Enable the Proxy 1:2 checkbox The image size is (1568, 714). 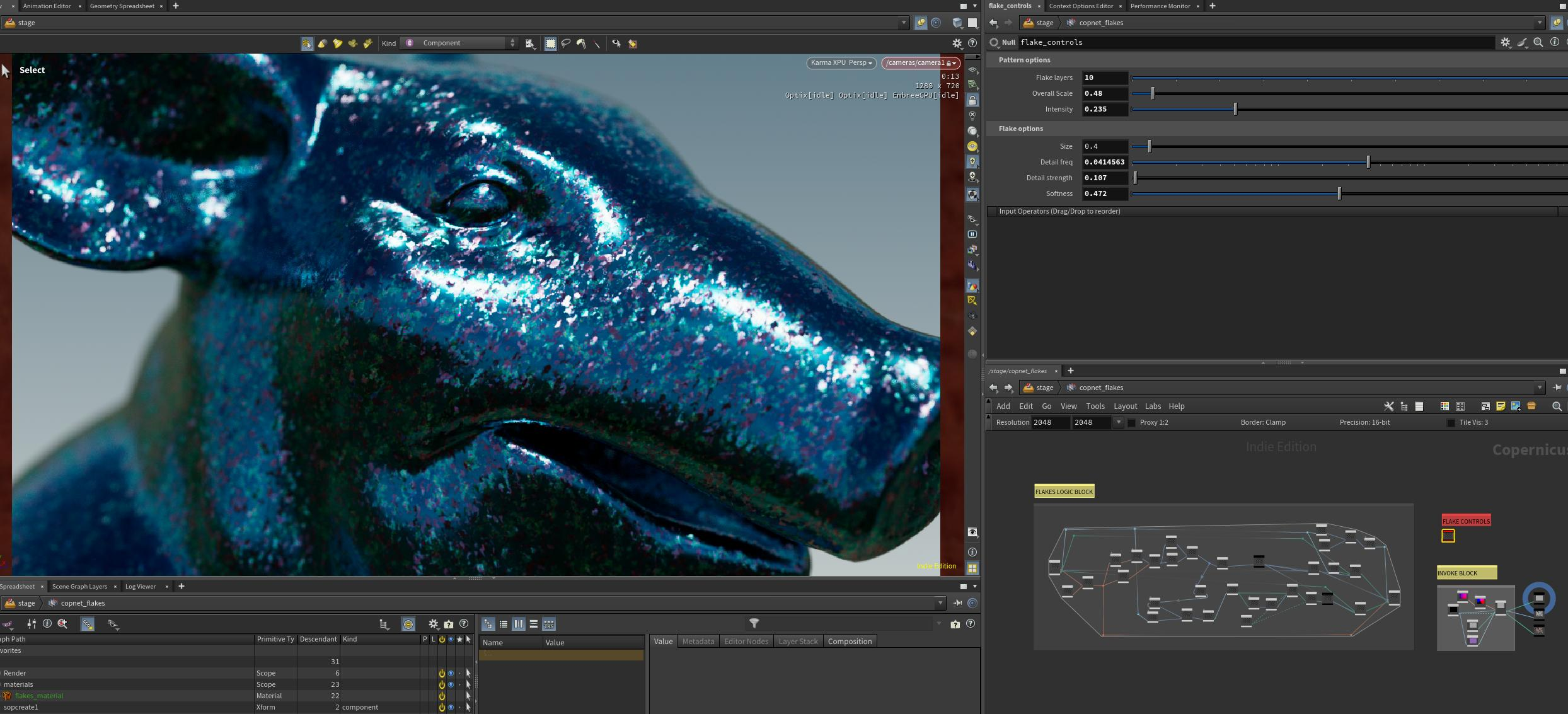(x=1132, y=423)
